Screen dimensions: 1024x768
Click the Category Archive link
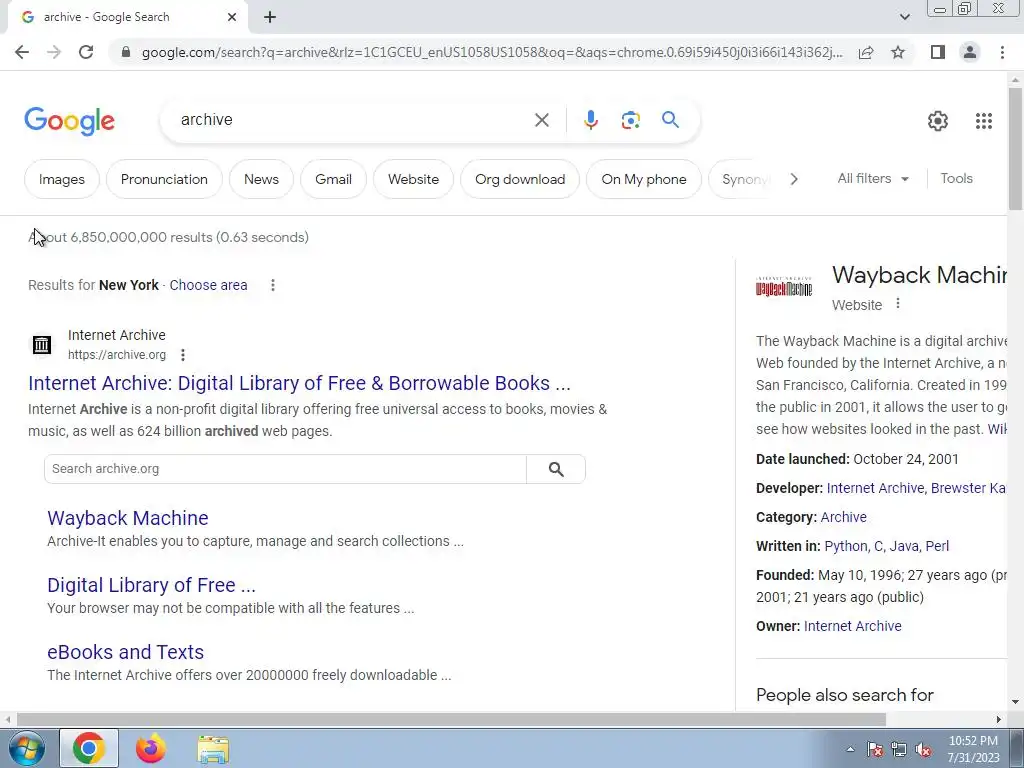(x=844, y=517)
